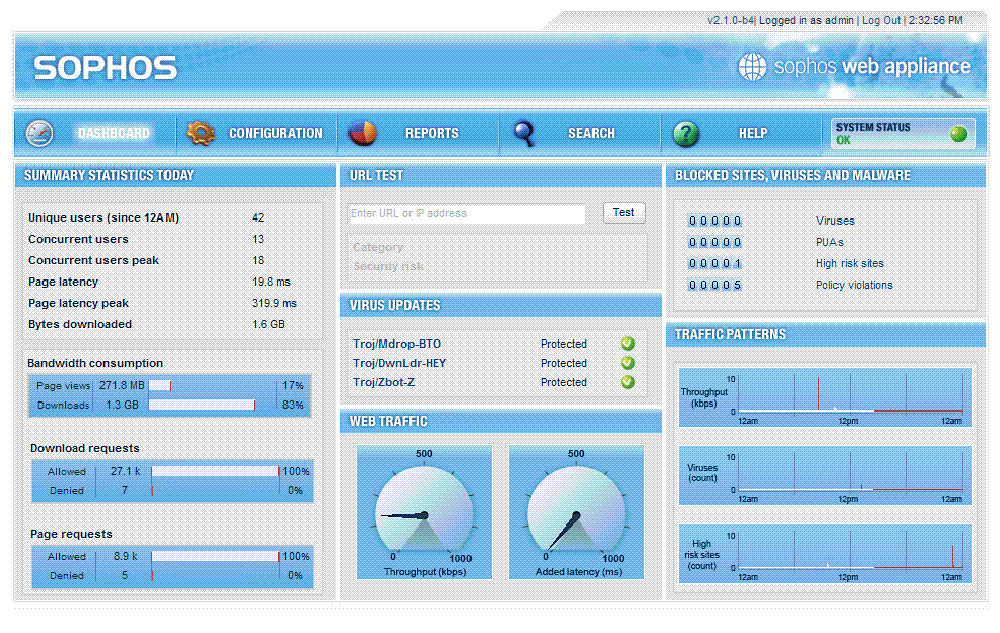Click the Downloads 1.3 GB value
Image resolution: width=1000 pixels, height=633 pixels.
tap(122, 405)
